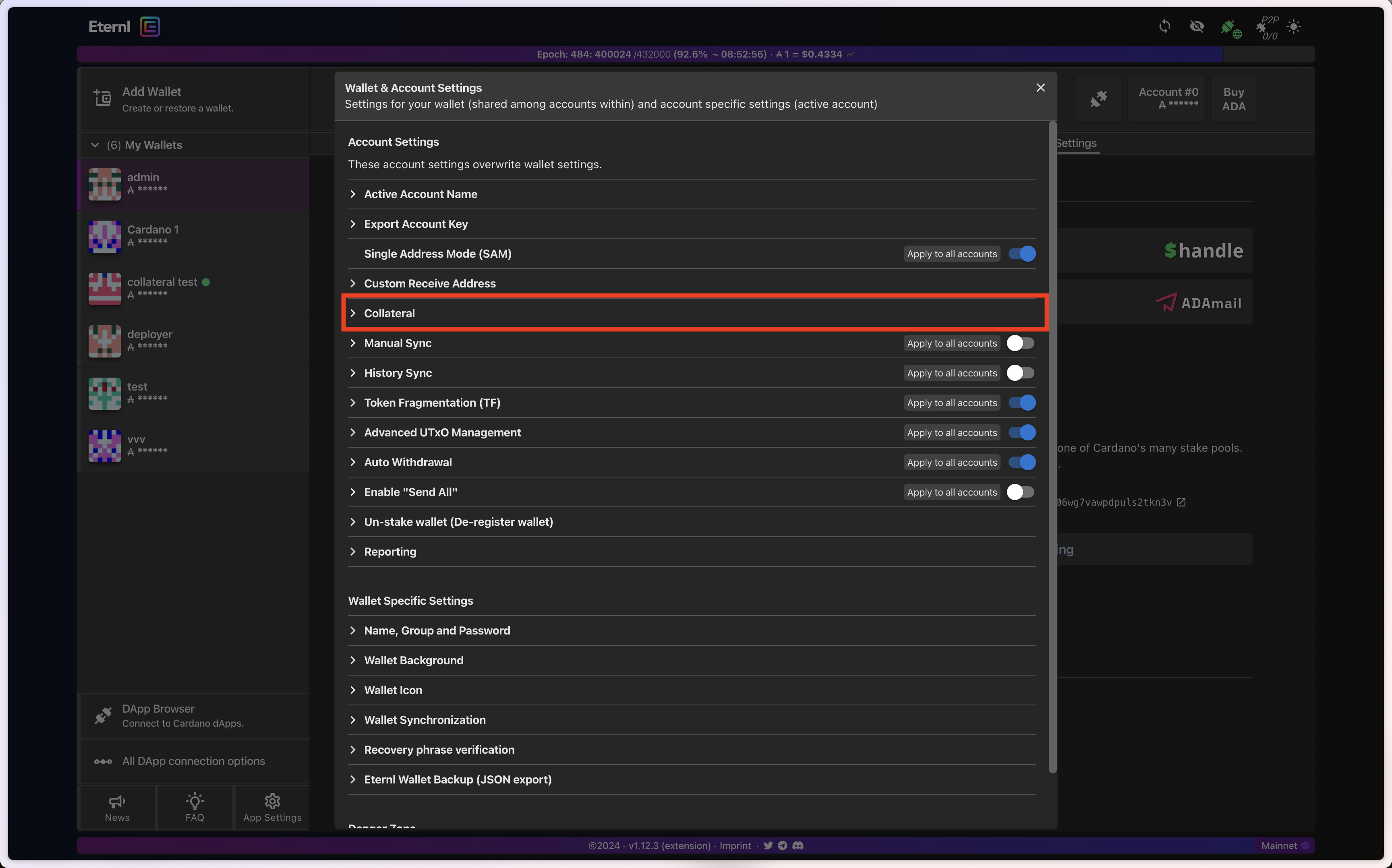Image resolution: width=1392 pixels, height=868 pixels.
Task: Enable the Manual Sync toggle
Action: tap(1021, 343)
